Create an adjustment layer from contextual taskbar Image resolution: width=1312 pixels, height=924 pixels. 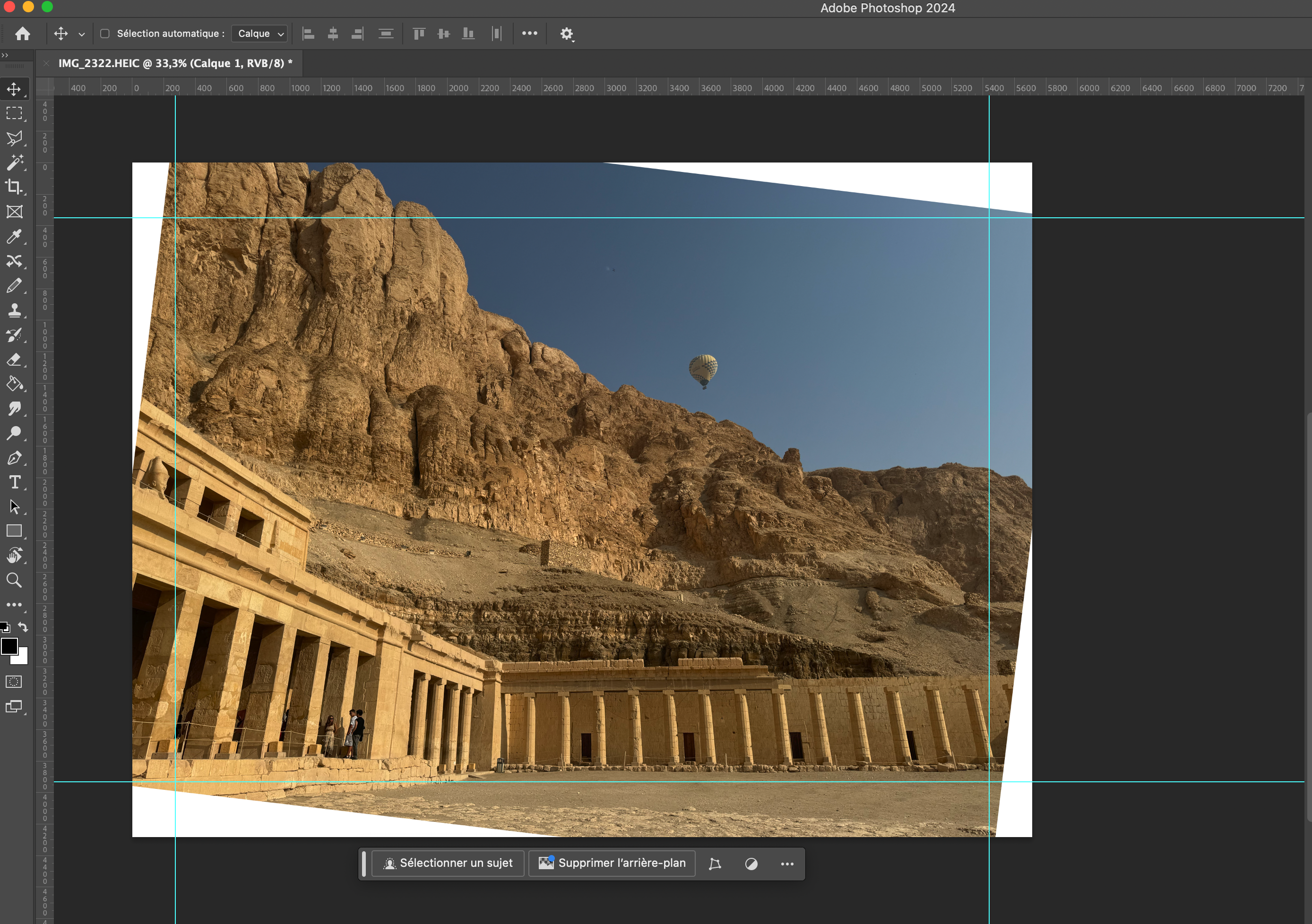tap(751, 864)
